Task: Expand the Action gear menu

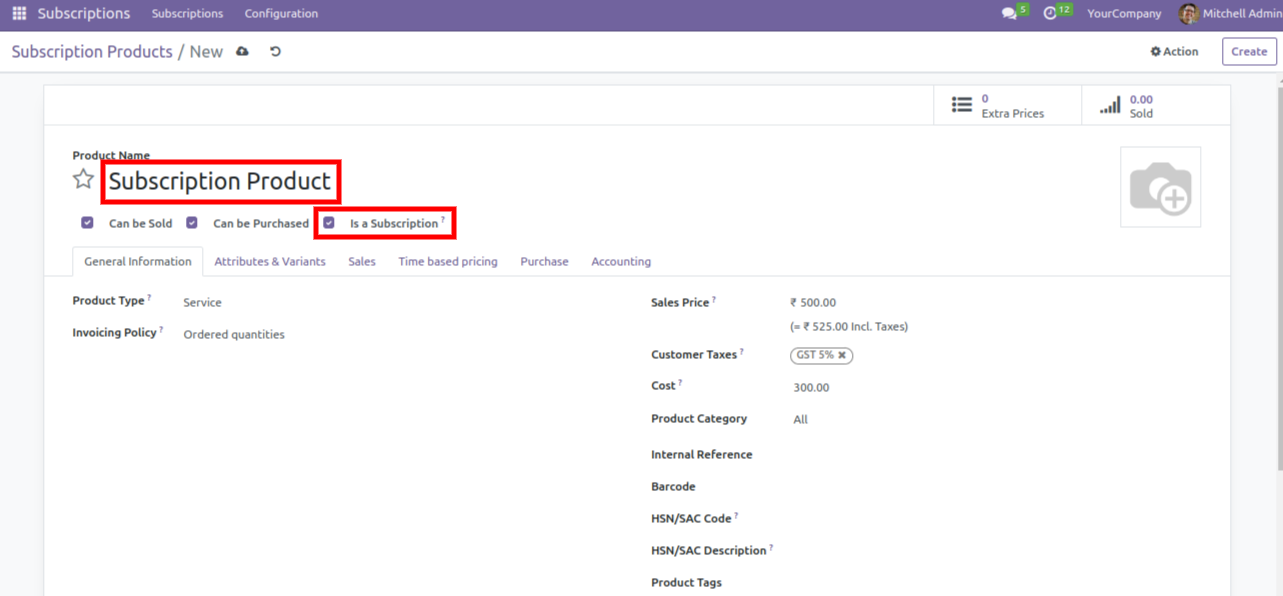Action: 1174,52
